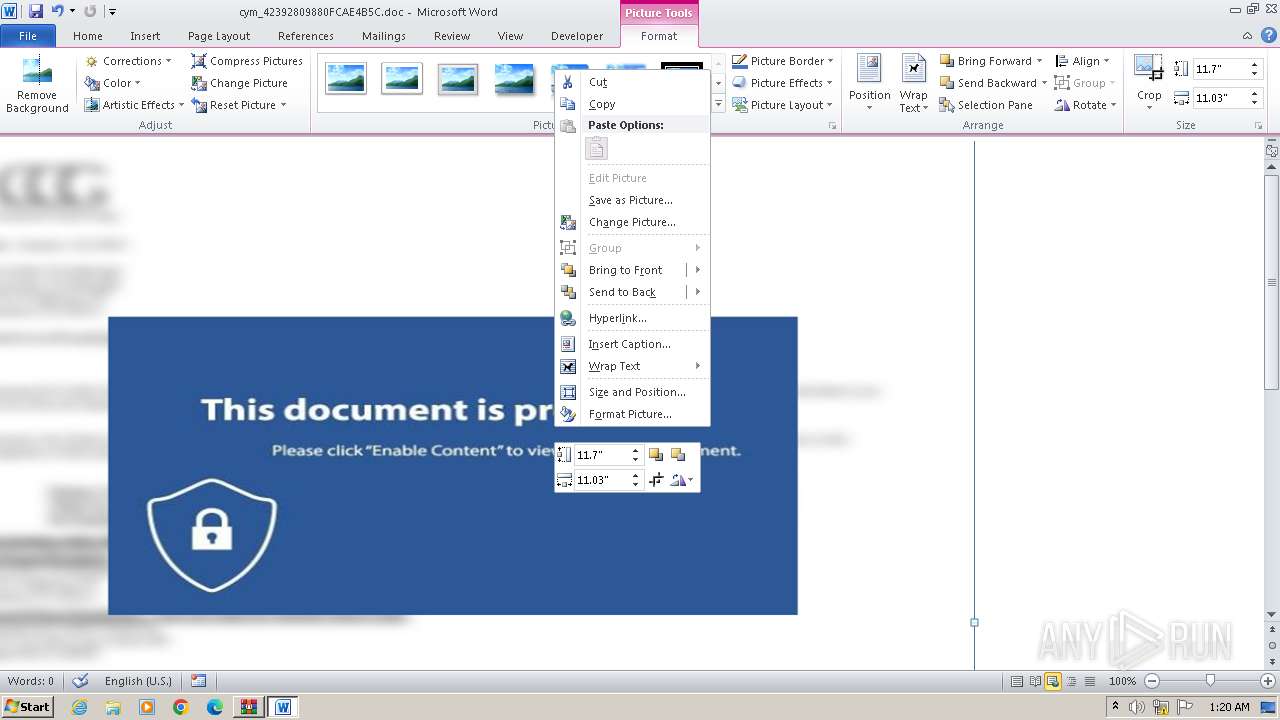Switch to the Mailings tab
This screenshot has width=1280, height=720.
(x=384, y=36)
